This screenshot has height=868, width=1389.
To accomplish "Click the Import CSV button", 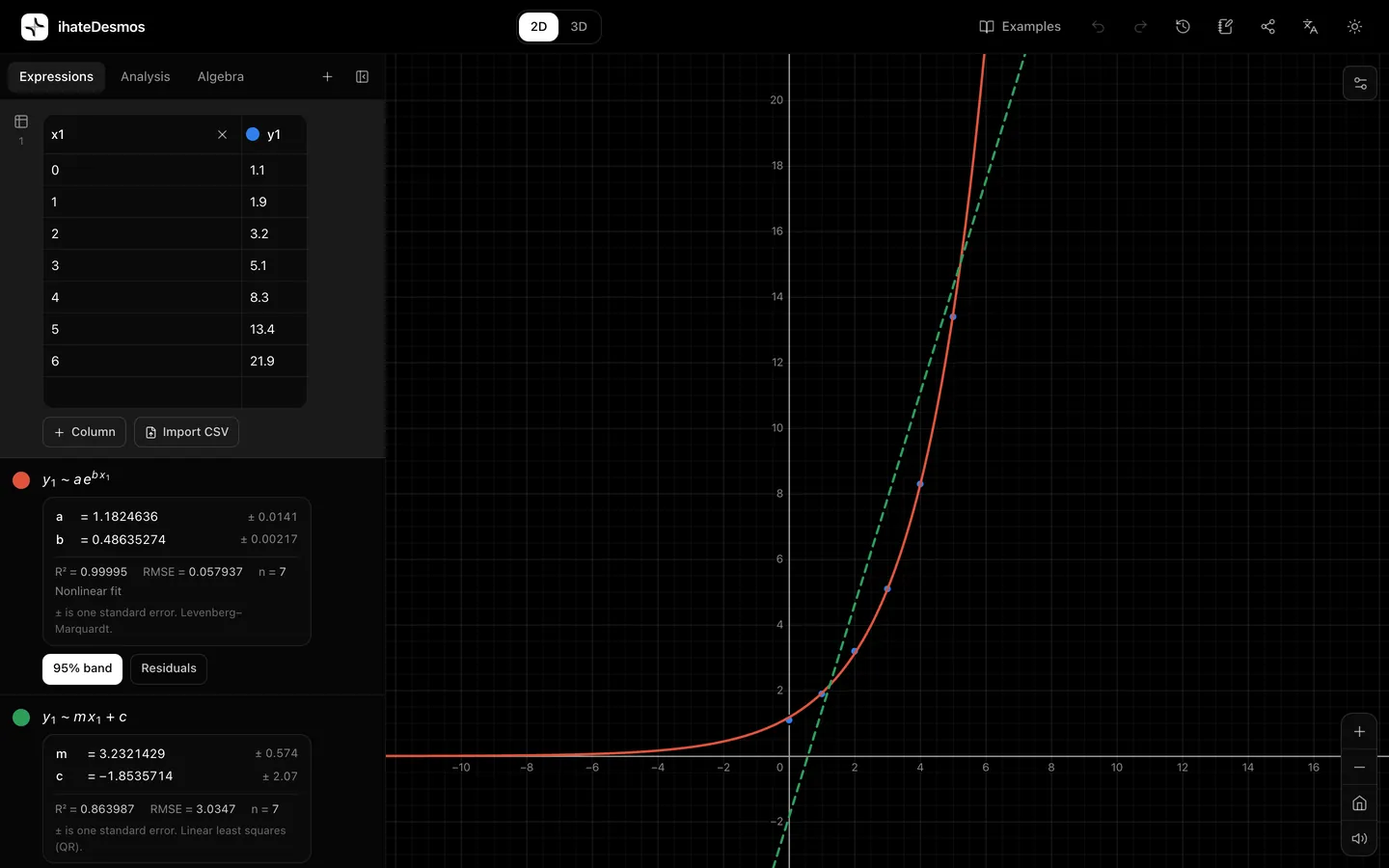I will tap(186, 432).
